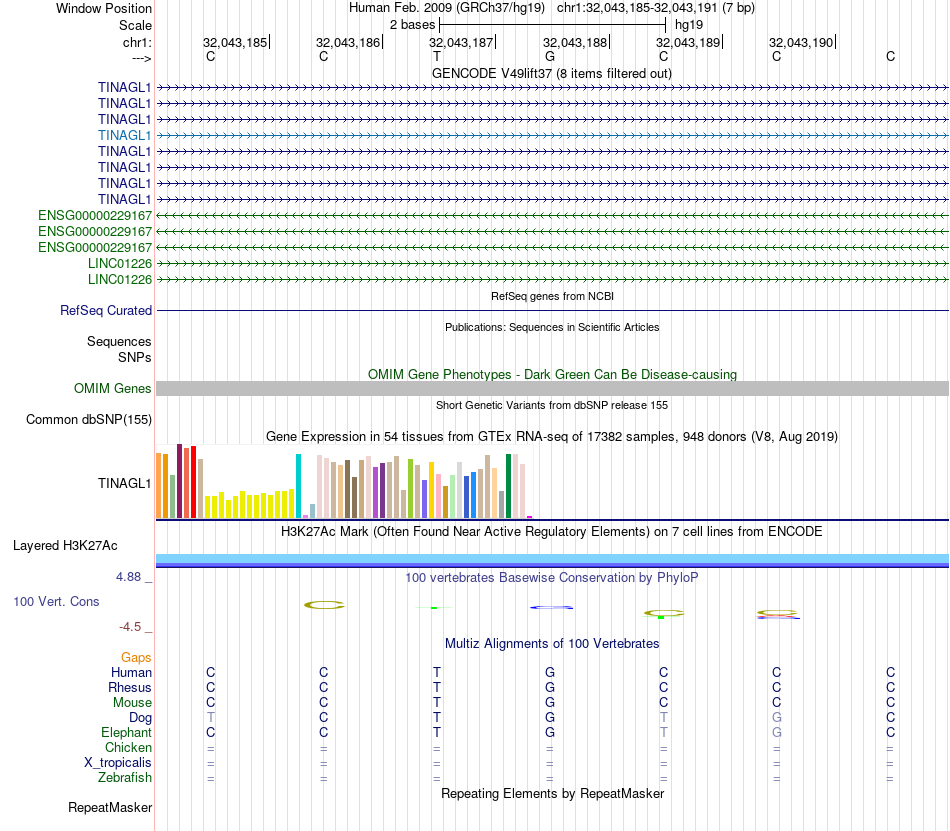Screen dimensions: 950x831
Task: Click the Elephant alignment row label
Action: pyautogui.click(x=126, y=732)
